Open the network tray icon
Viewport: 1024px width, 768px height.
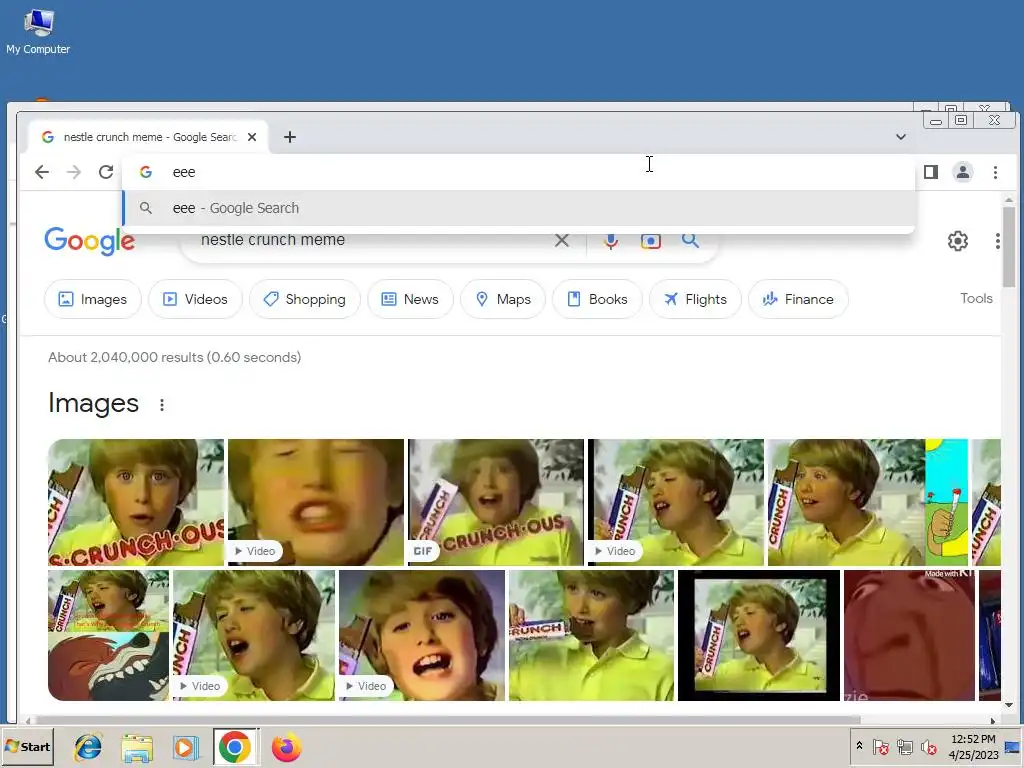(904, 747)
